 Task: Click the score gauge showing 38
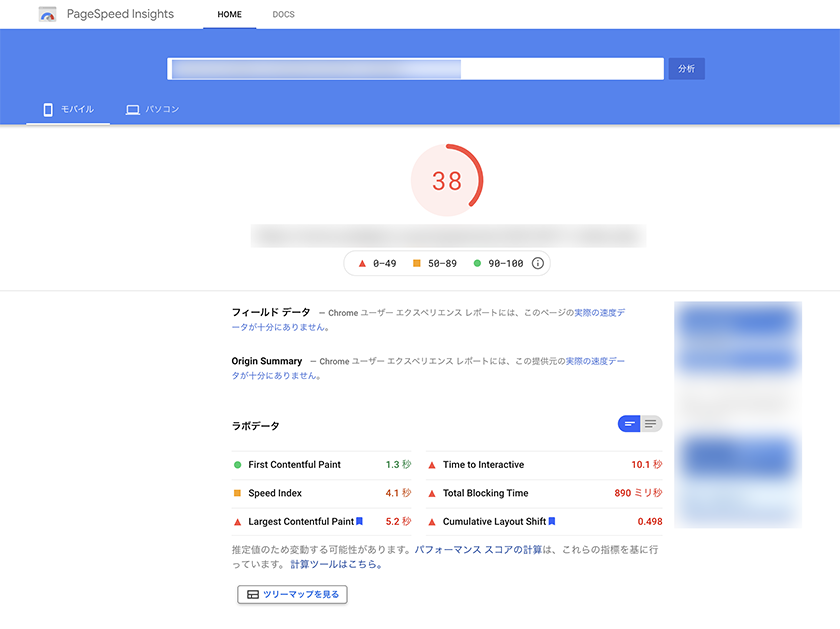coord(447,180)
